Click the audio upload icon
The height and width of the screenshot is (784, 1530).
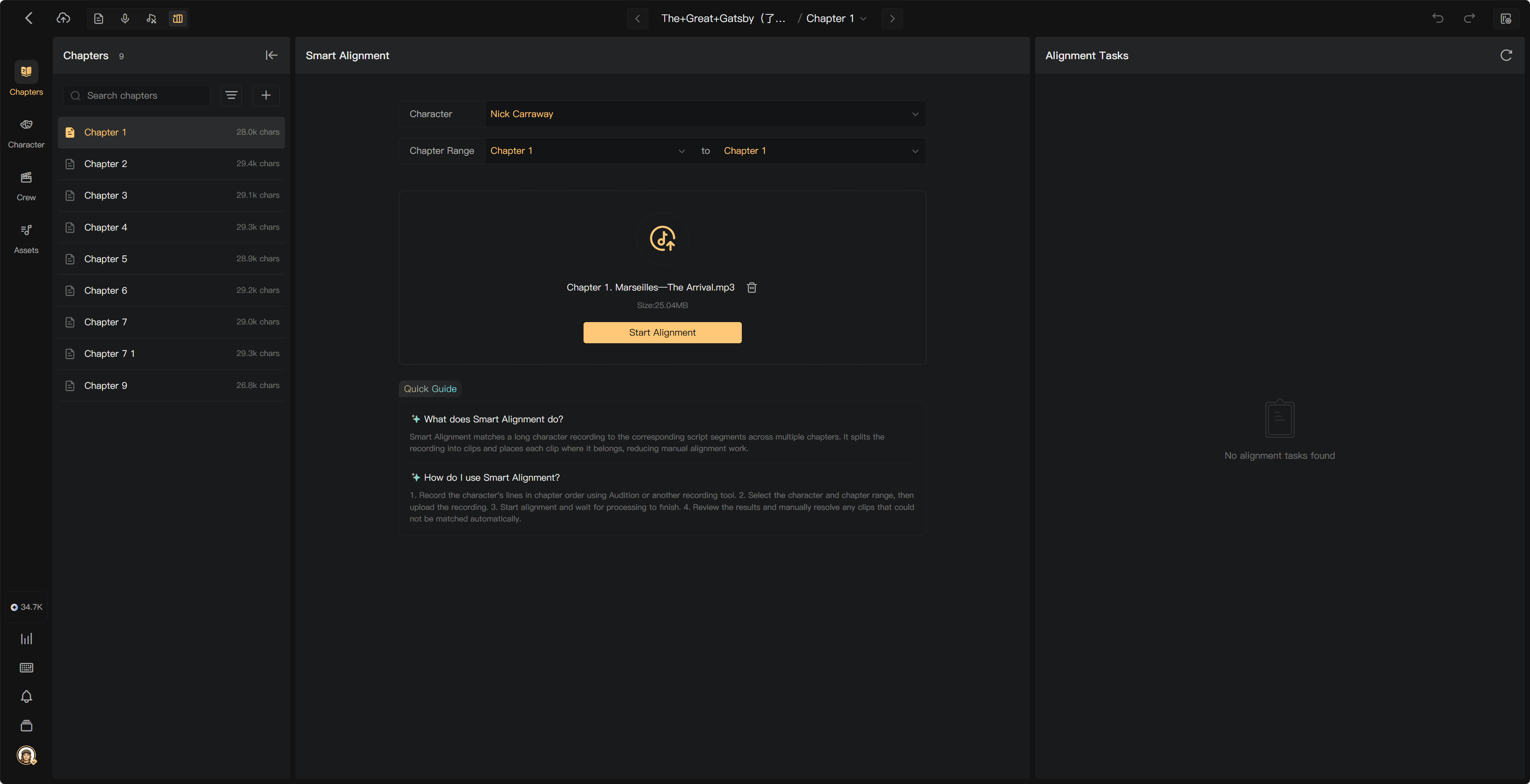[662, 239]
